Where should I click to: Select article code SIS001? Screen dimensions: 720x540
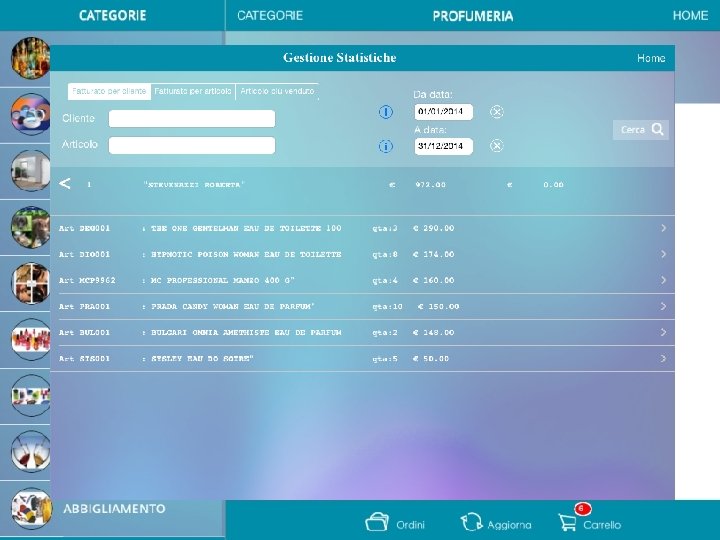point(95,359)
